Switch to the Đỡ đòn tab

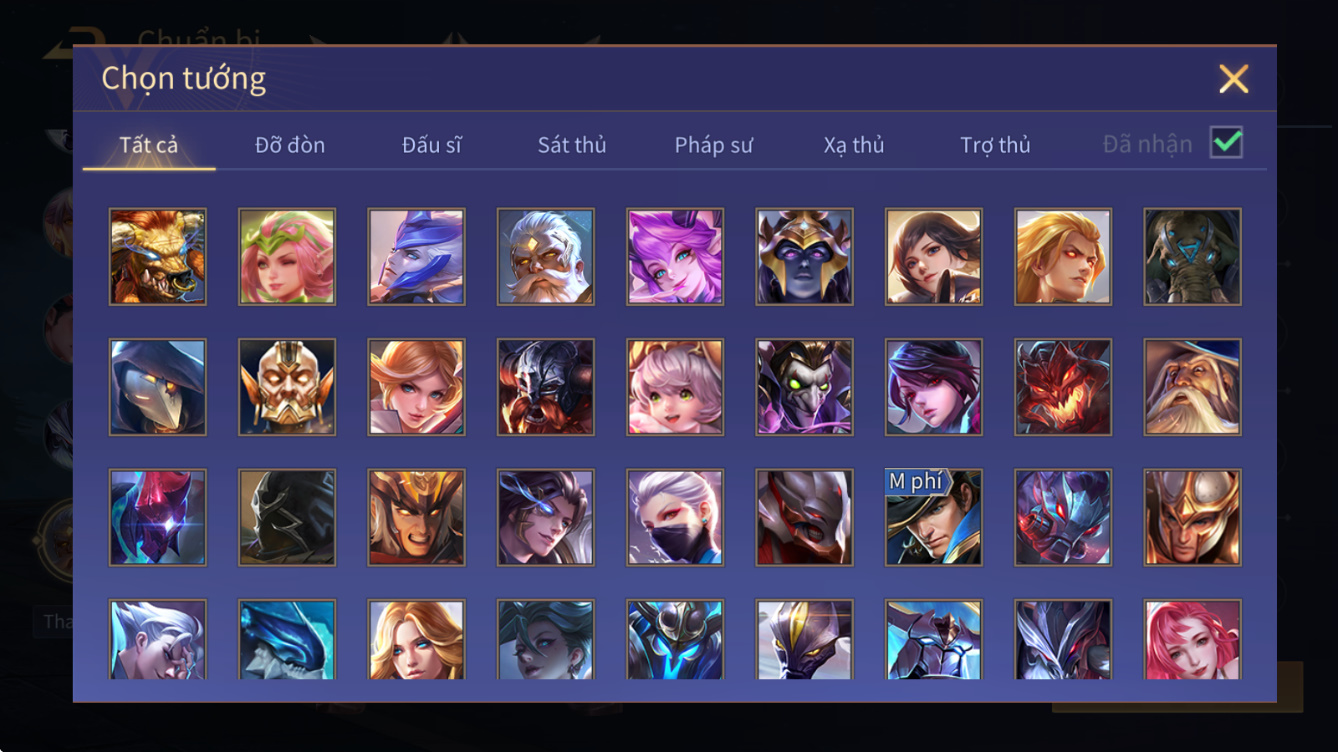[x=290, y=145]
